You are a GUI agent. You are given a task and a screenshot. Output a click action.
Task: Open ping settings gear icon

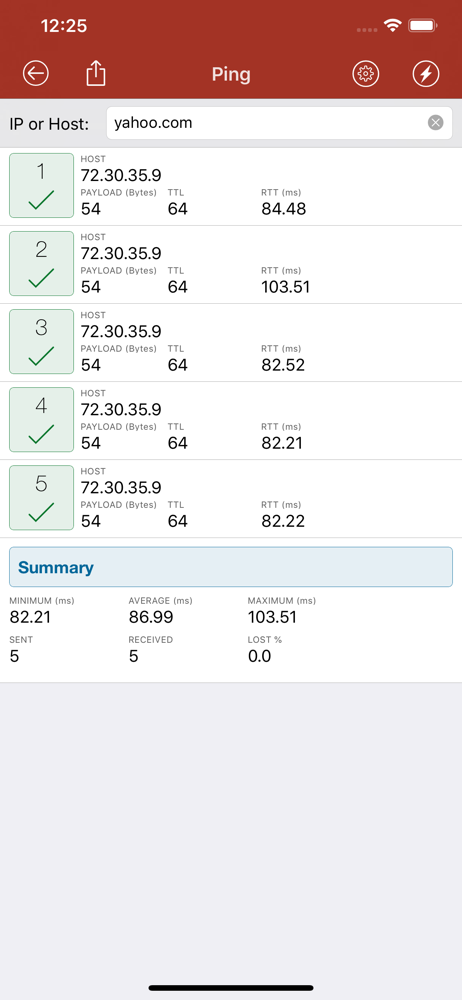point(366,74)
